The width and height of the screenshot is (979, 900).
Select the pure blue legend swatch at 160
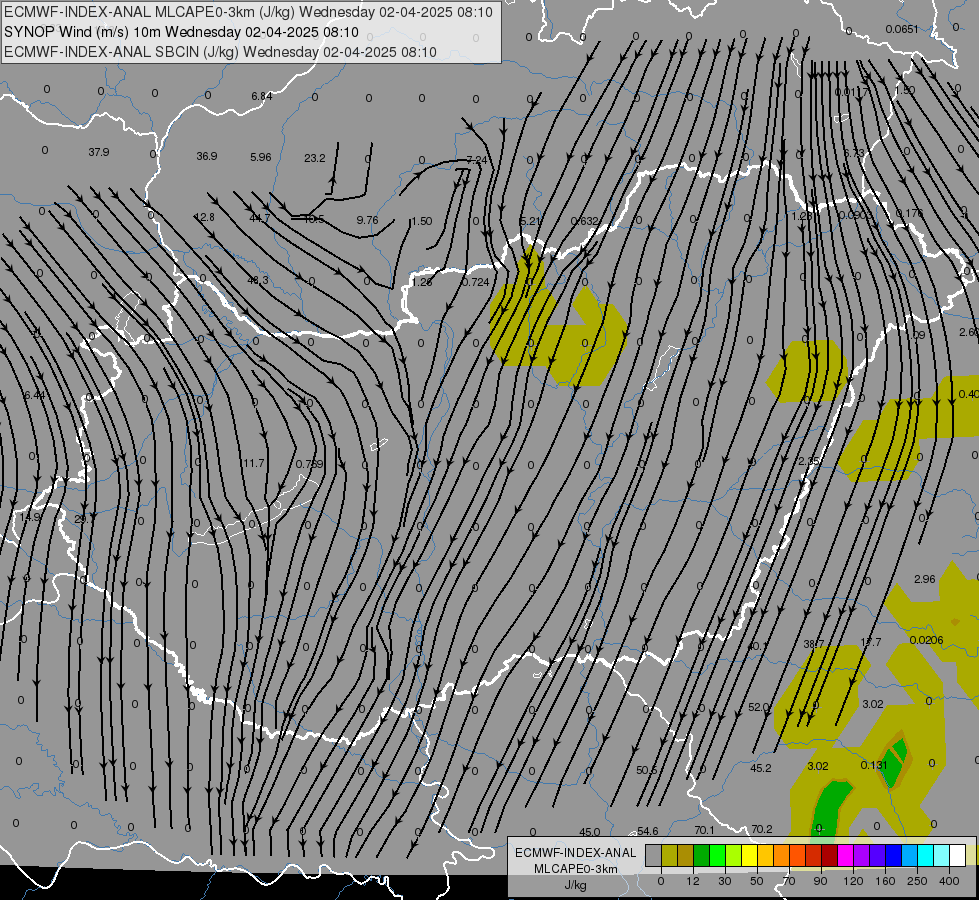(894, 856)
